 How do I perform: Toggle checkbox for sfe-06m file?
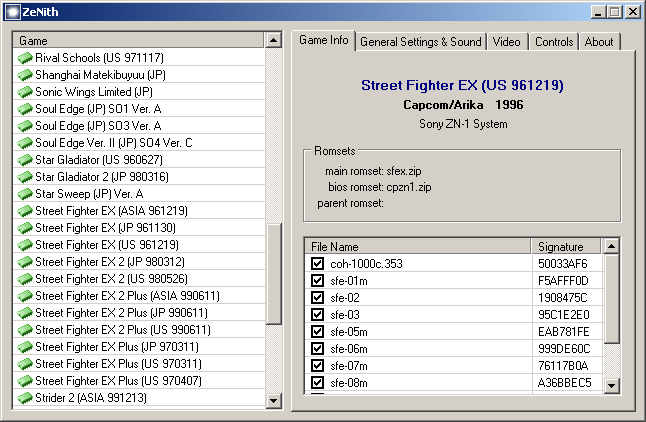point(317,349)
